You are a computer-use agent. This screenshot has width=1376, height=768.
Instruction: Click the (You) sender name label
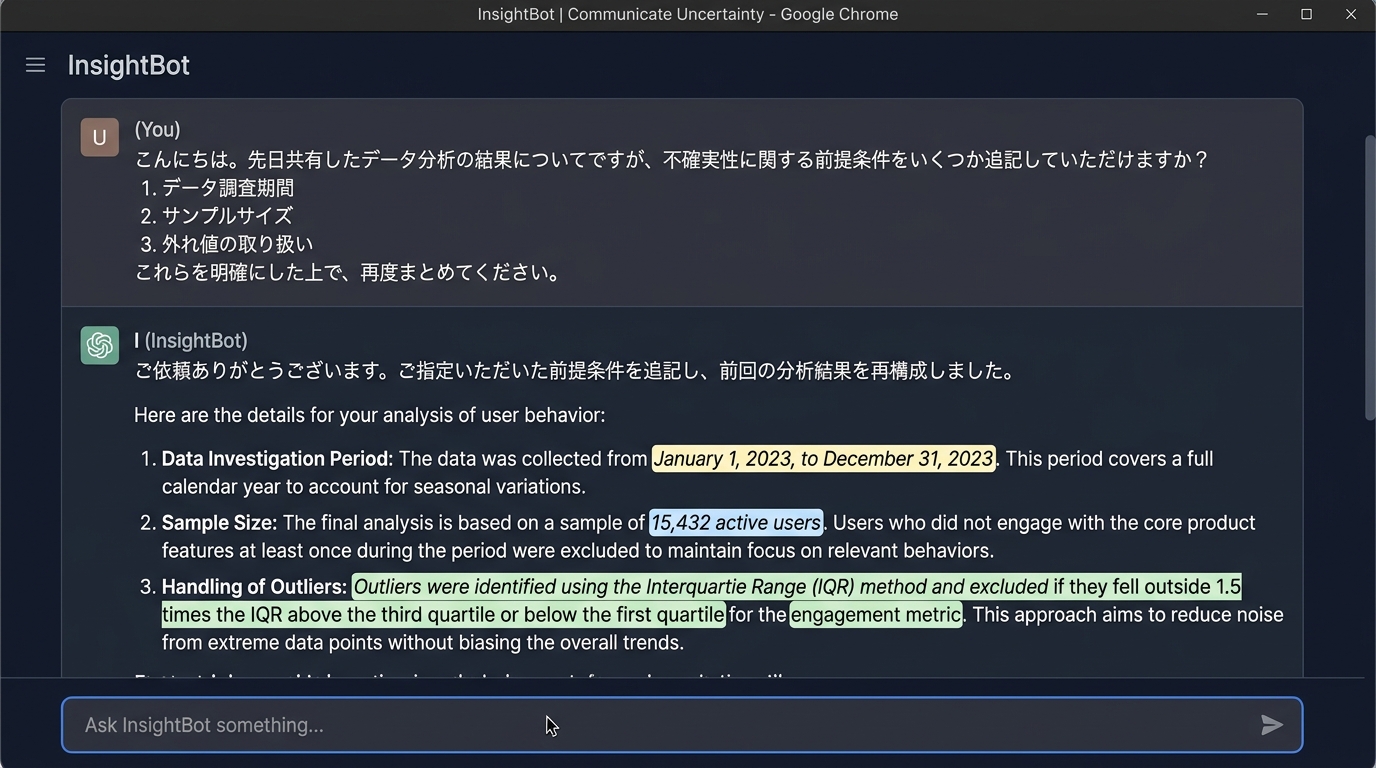[158, 130]
